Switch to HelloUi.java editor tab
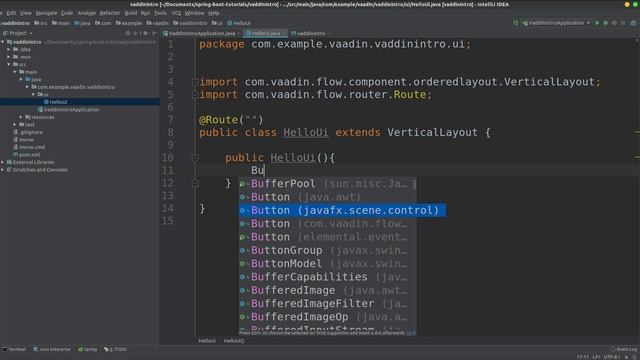This screenshot has height=360, width=640. click(265, 33)
